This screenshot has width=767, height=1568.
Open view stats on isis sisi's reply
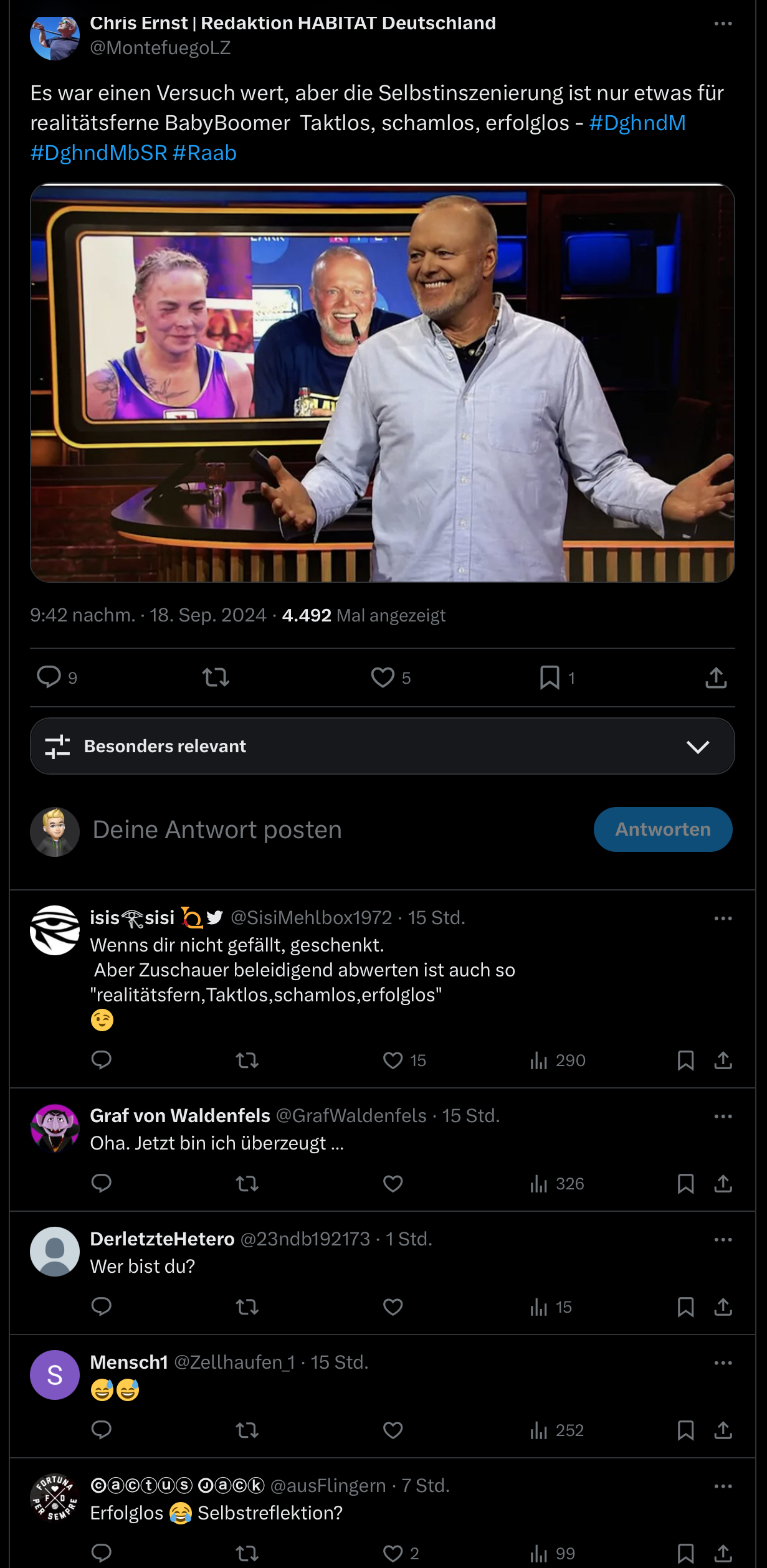(x=539, y=1060)
